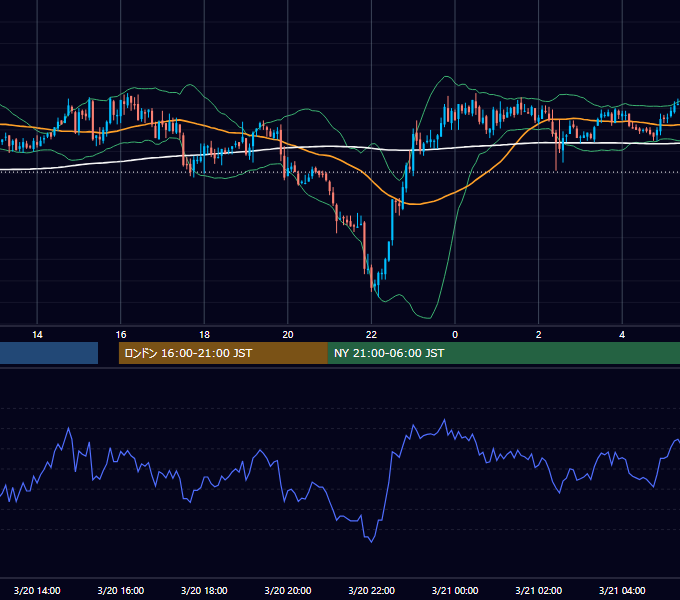This screenshot has width=680, height=600.
Task: Select the blue session bar before London
Action: (49, 353)
